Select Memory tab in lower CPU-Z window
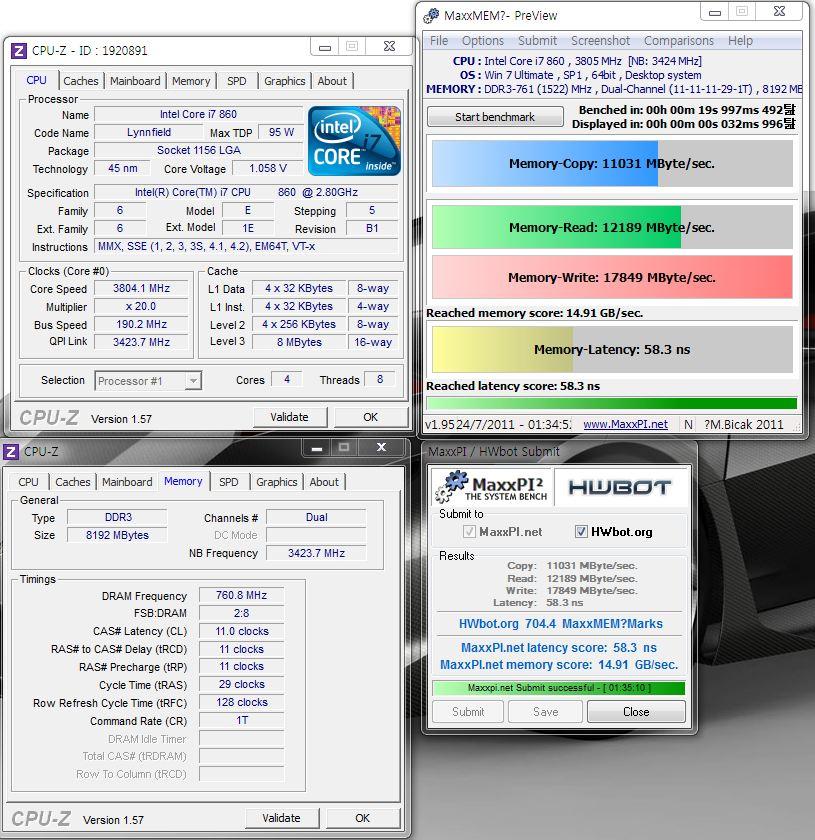The height and width of the screenshot is (840, 815). (183, 481)
